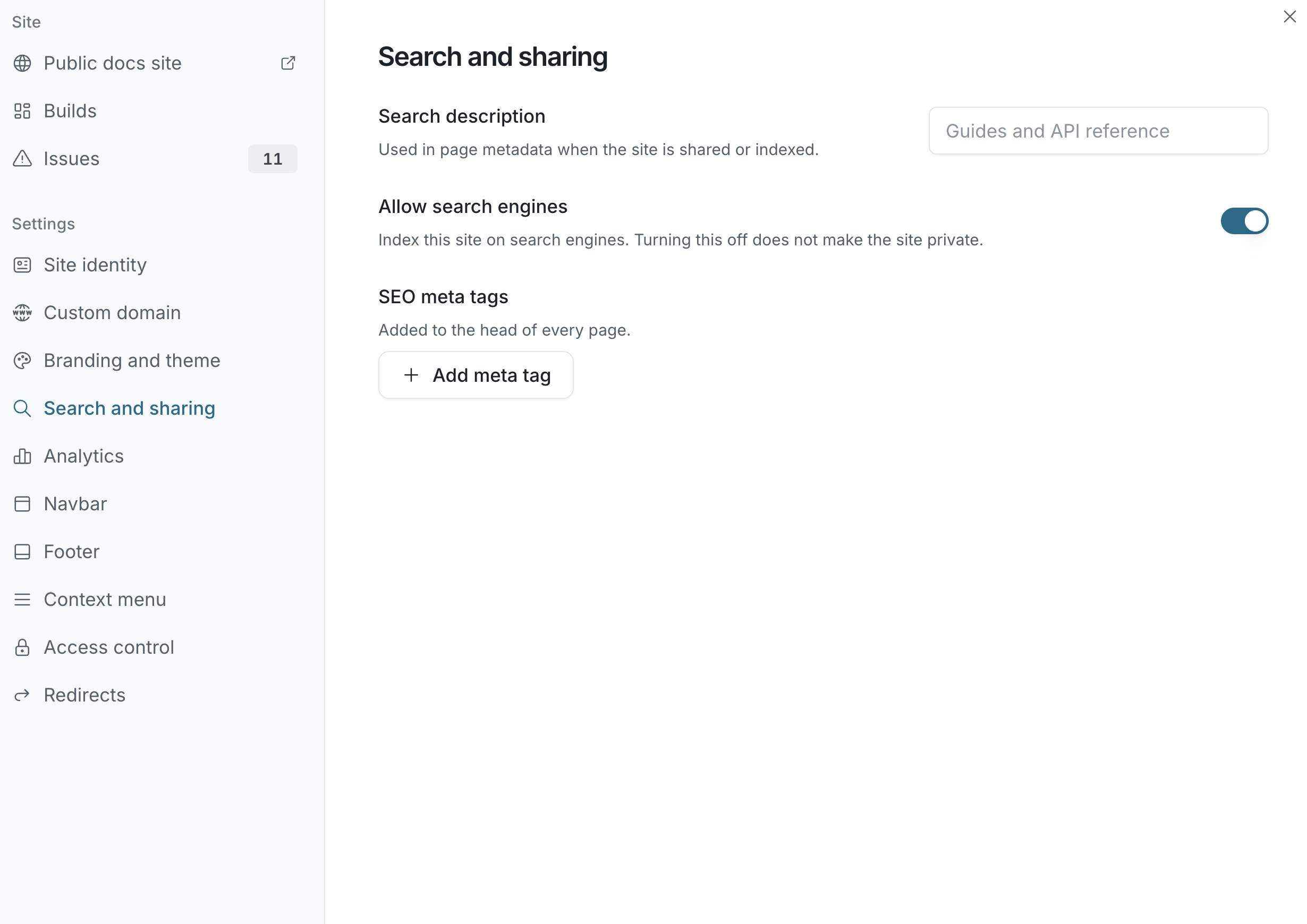Image resolution: width=1307 pixels, height=924 pixels.
Task: Click the globe icon beside Public docs site
Action: pos(22,63)
